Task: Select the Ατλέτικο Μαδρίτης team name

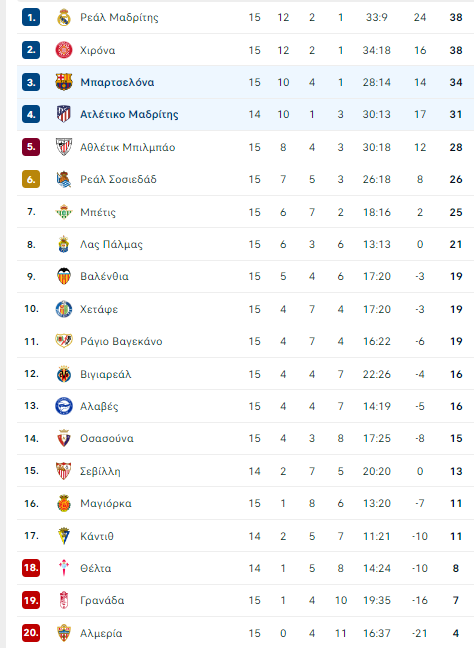Action: point(129,114)
